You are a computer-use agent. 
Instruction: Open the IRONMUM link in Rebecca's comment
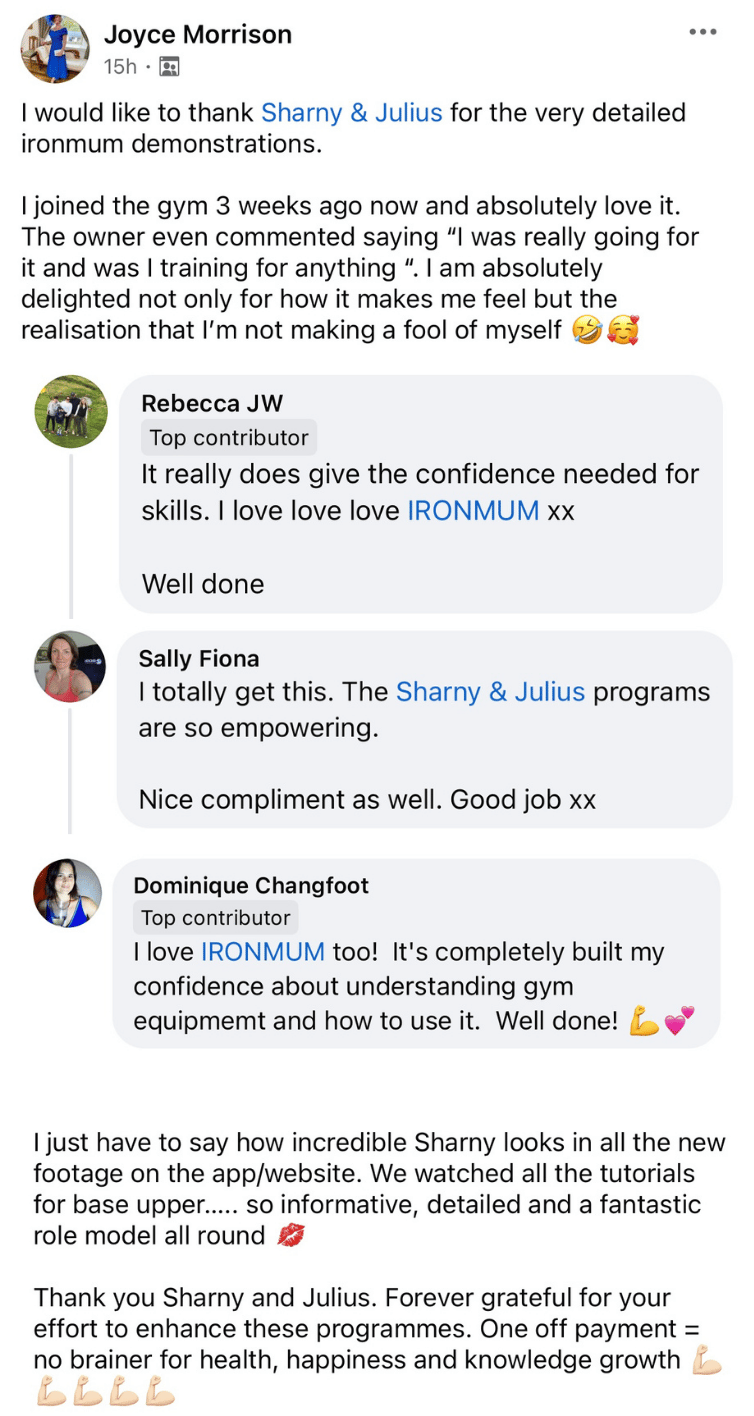[x=473, y=510]
